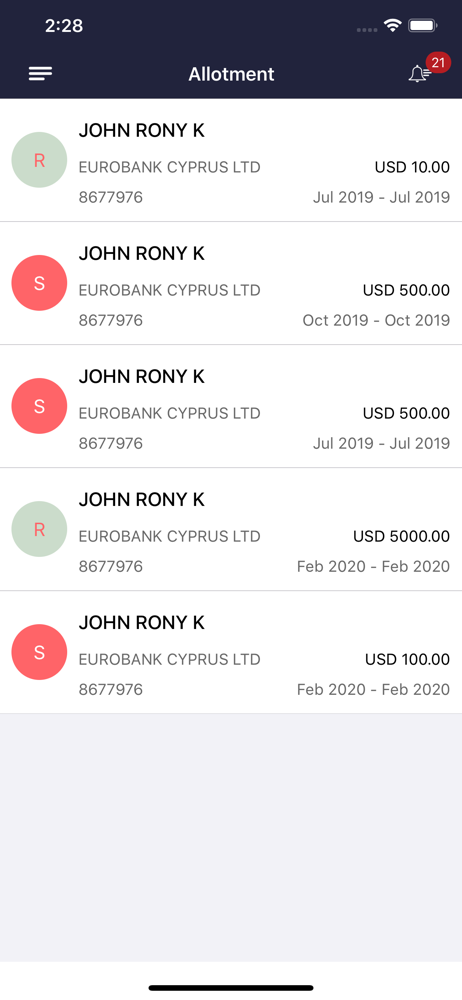Tap the Jul 2019 date range under USD 500.00
This screenshot has height=1000, width=462.
(381, 443)
